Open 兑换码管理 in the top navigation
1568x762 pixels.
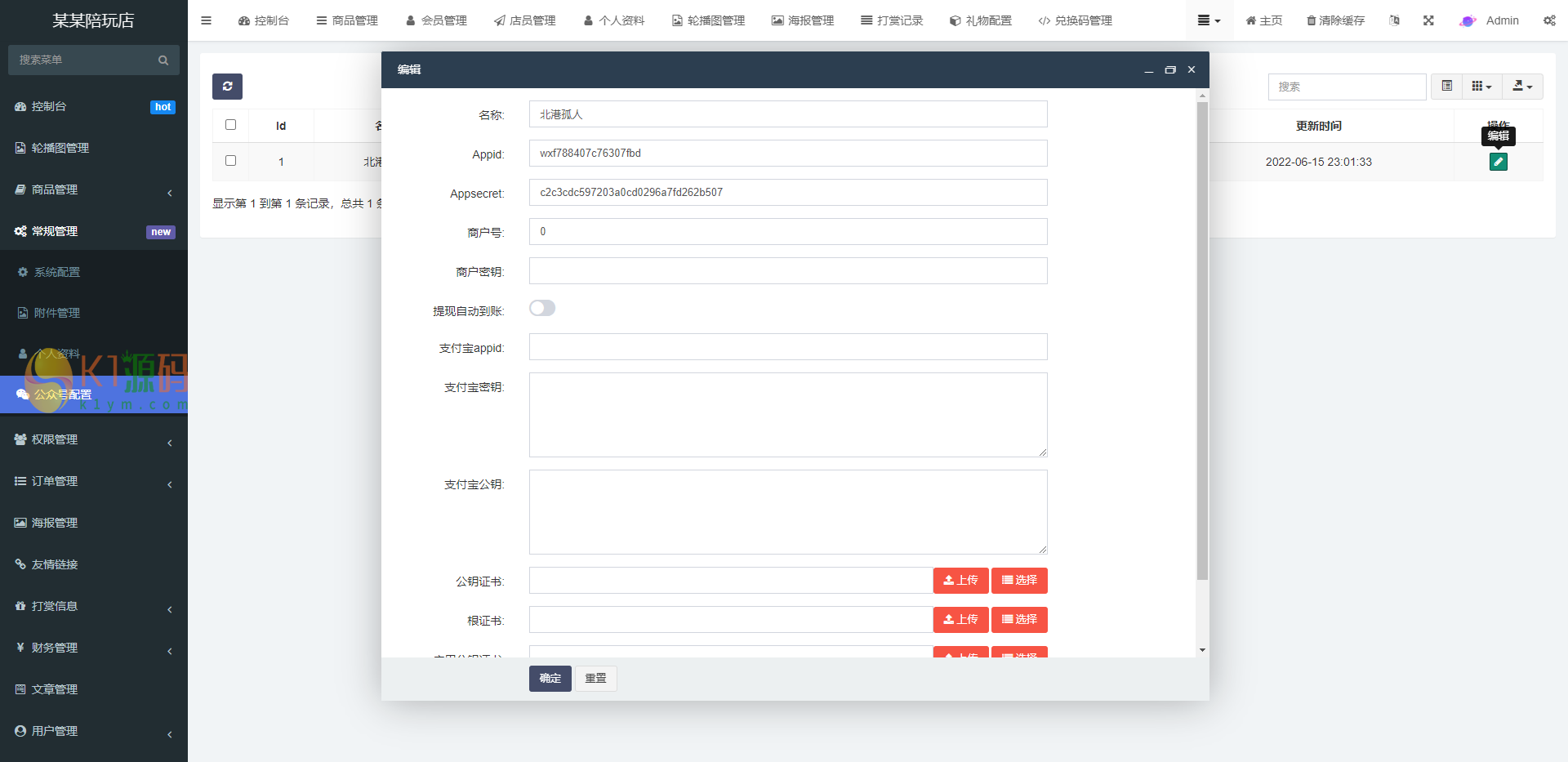coord(1075,20)
